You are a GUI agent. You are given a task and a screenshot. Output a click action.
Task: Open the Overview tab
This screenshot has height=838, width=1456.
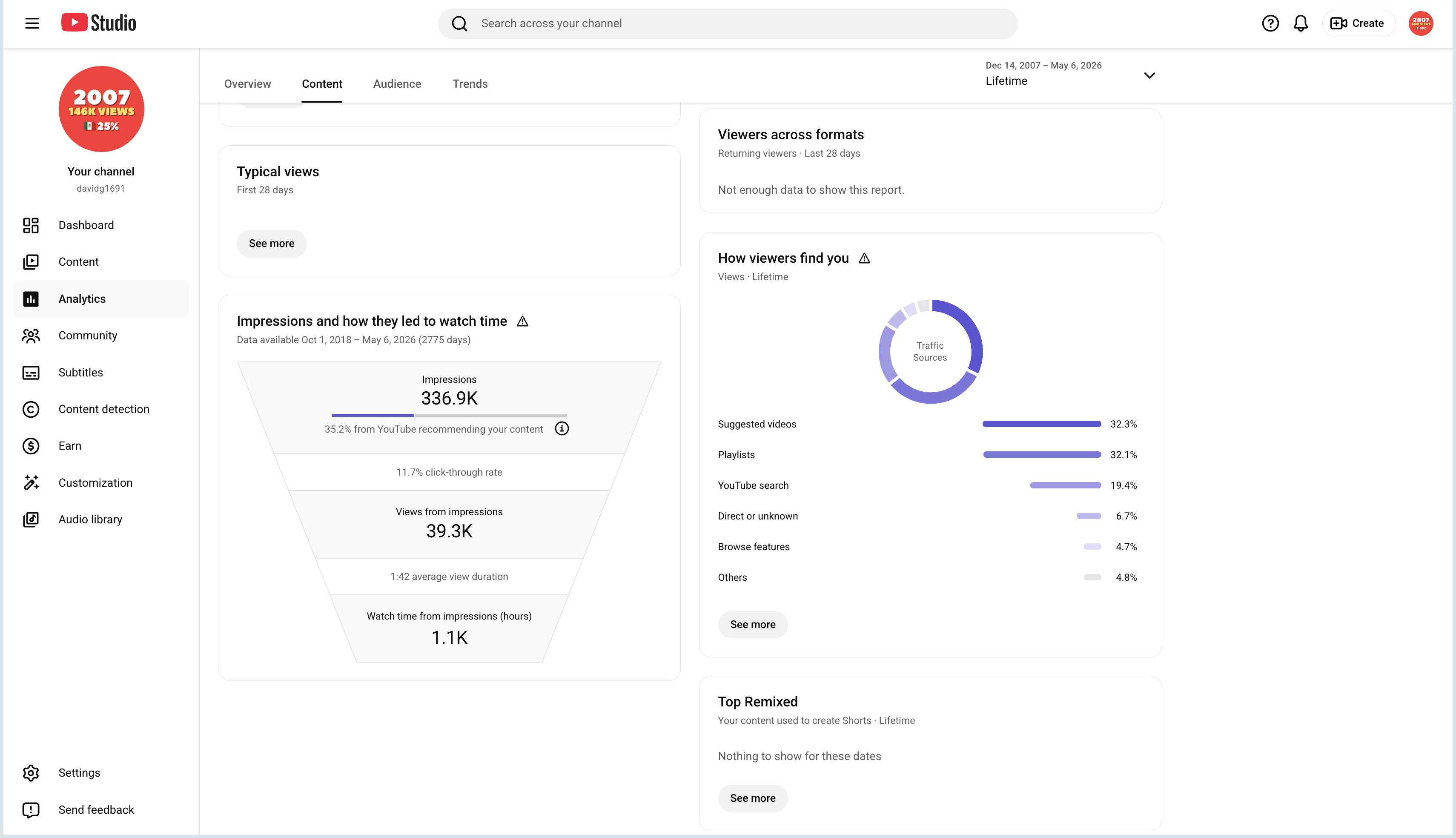pyautogui.click(x=247, y=84)
